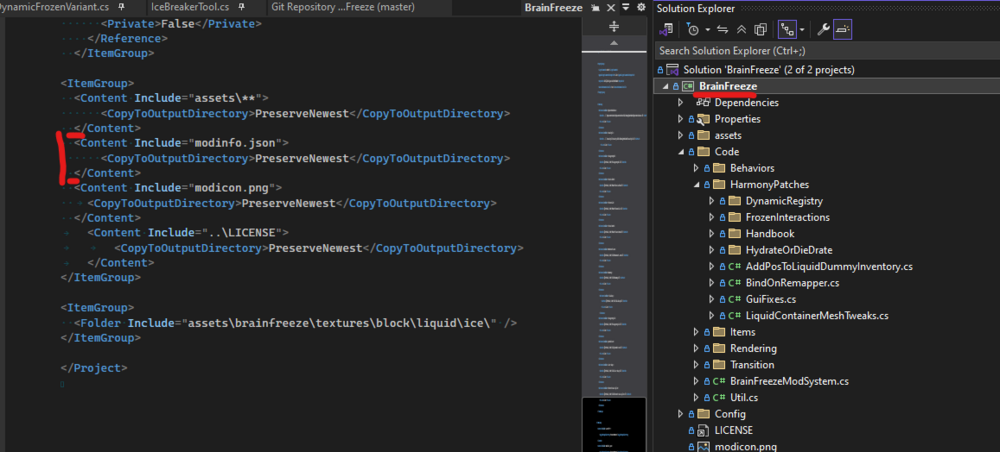Screen dimensions: 1000x452
Task: Select the LICENSE file in Solution Explorer
Action: [733, 430]
